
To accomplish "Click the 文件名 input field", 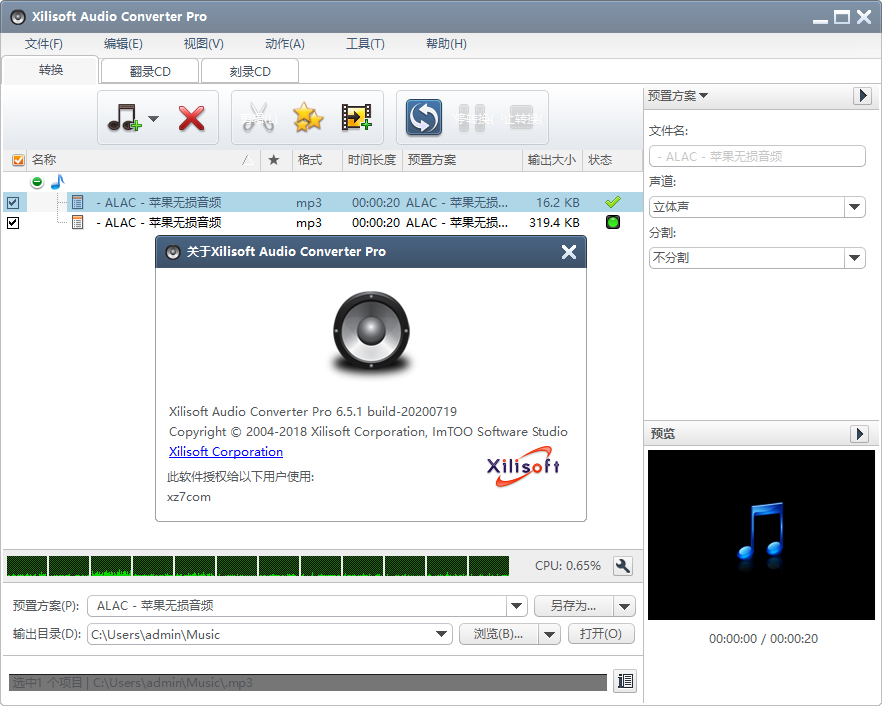I will point(757,156).
